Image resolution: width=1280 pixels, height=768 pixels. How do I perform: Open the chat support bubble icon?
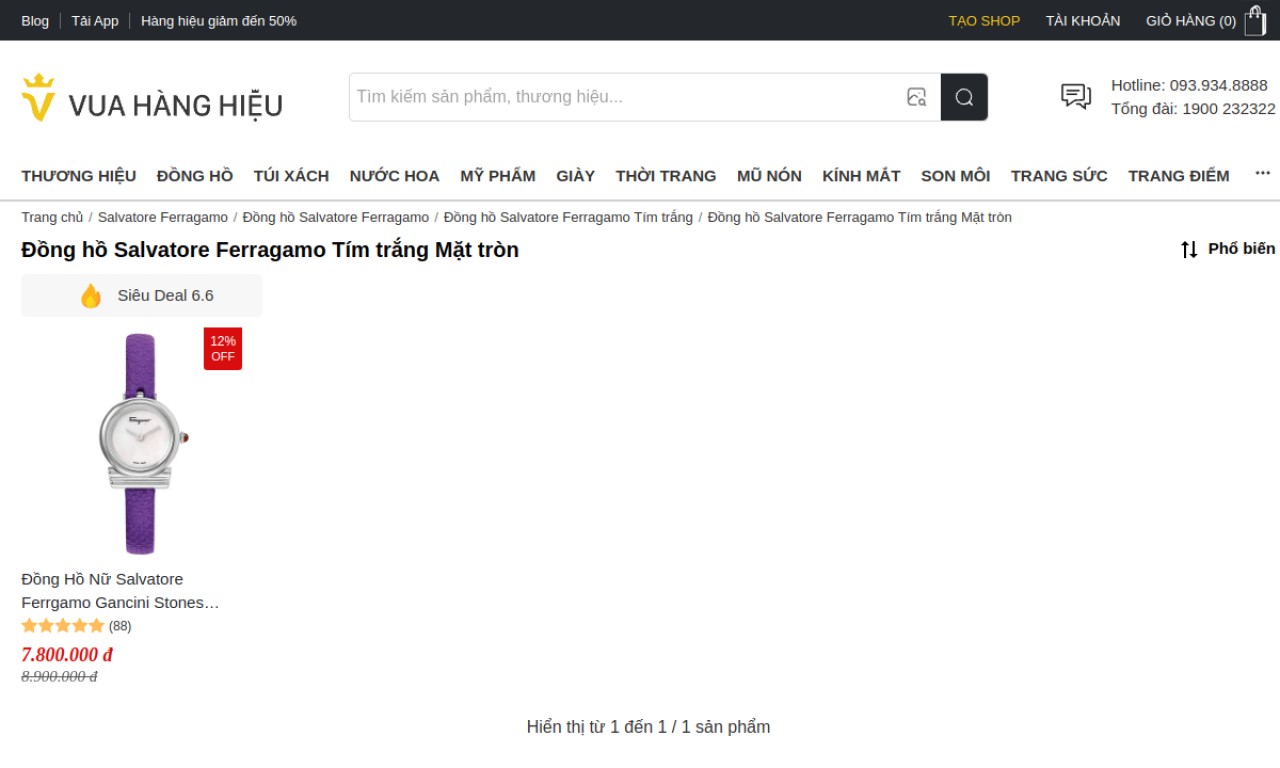[1076, 96]
